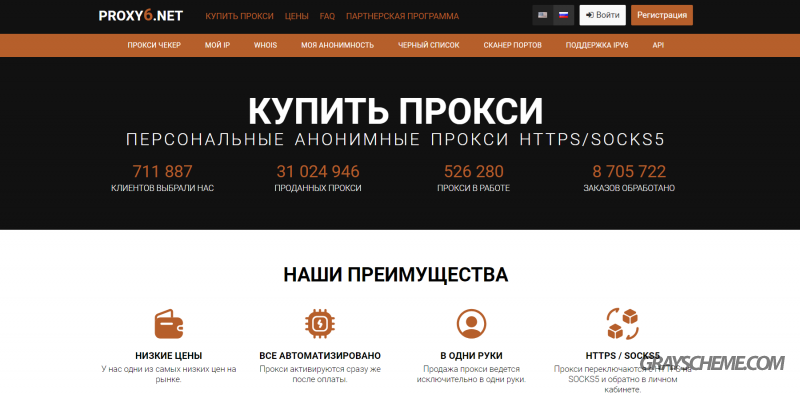
Task: Click the Войти login button
Action: point(603,15)
